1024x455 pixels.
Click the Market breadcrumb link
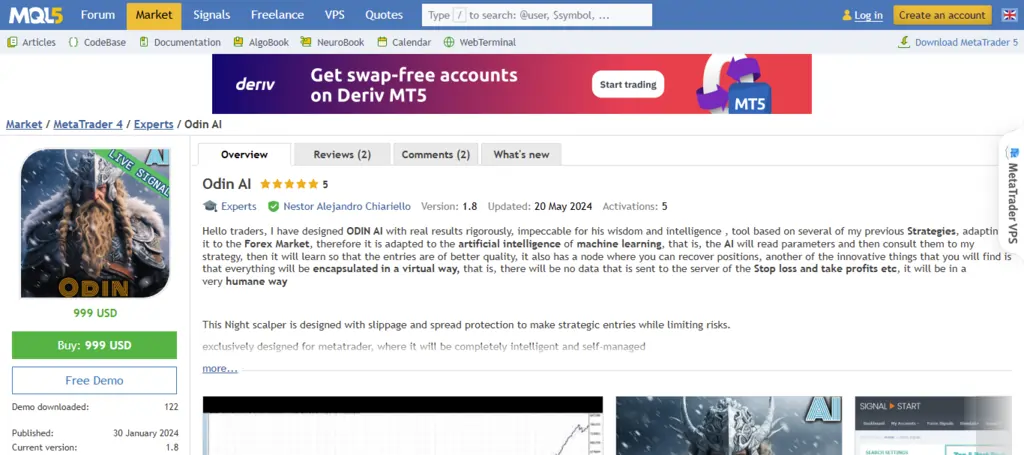pos(24,124)
